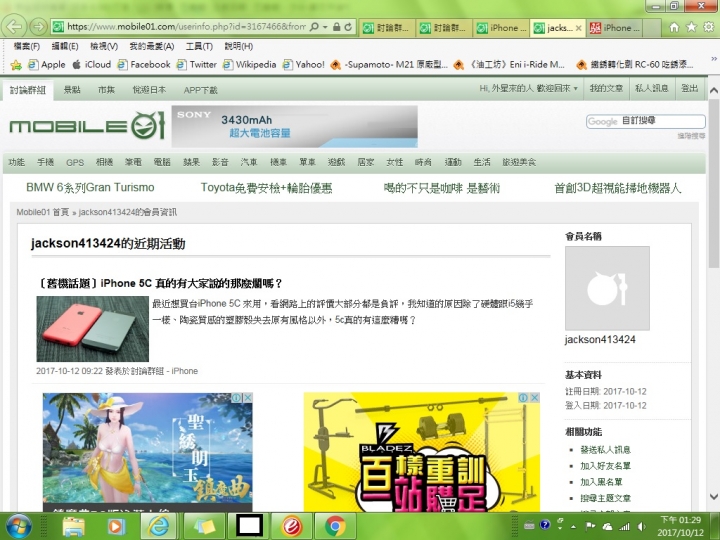
Task: Click the jackson413424 member avatar
Action: (x=607, y=288)
